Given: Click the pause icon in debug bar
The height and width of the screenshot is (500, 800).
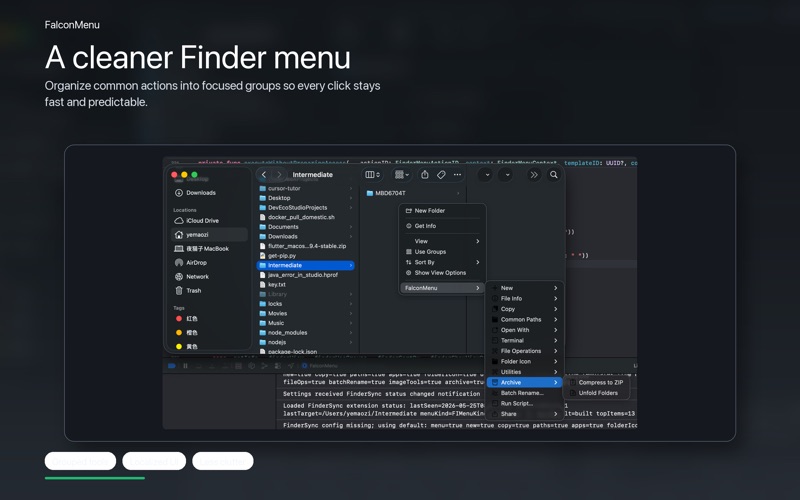Looking at the screenshot, I should click(185, 366).
